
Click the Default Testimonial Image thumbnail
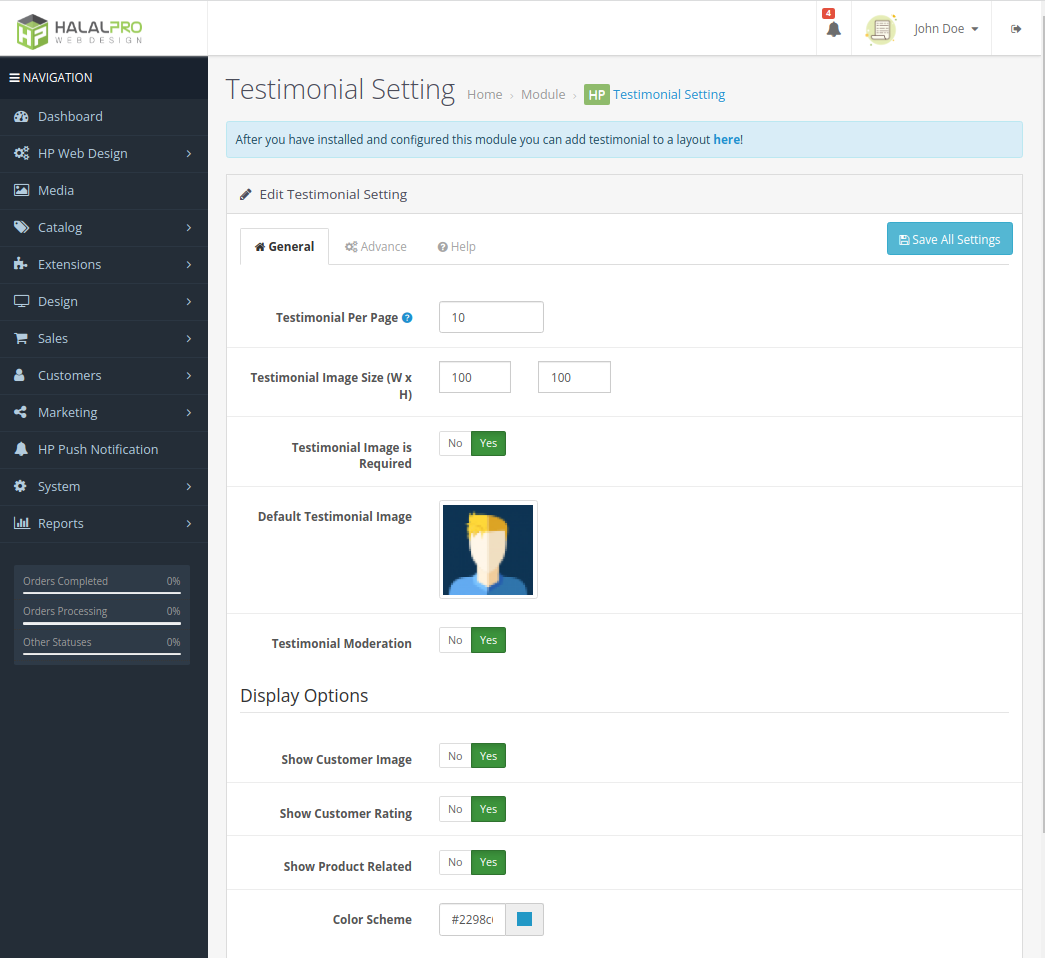[x=488, y=550]
